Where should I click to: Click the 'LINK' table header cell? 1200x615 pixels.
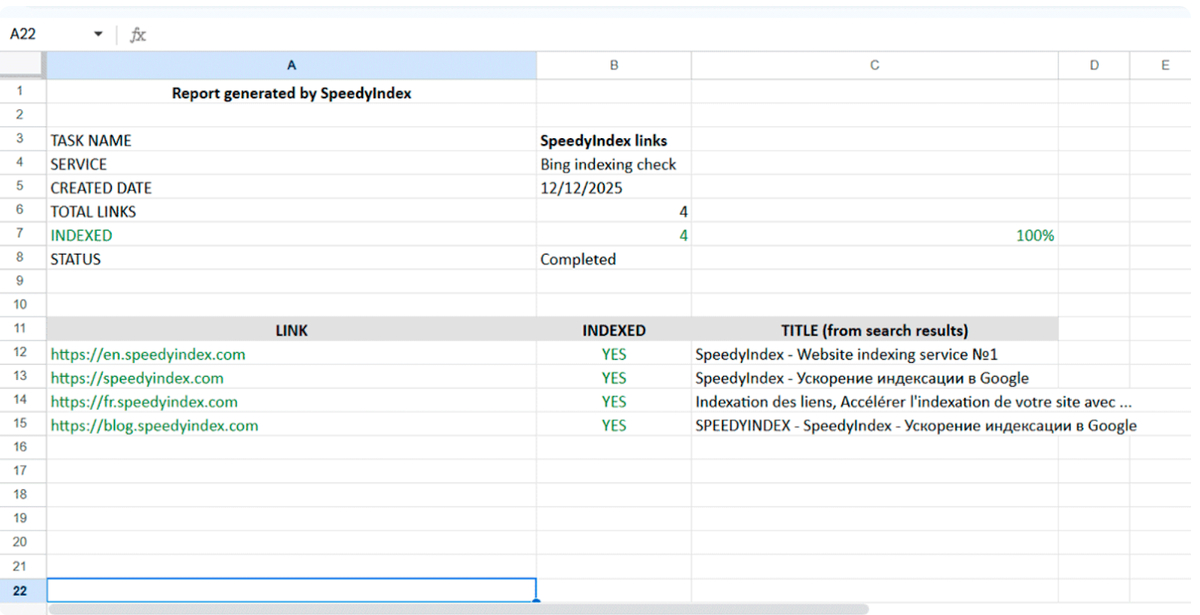tap(291, 330)
